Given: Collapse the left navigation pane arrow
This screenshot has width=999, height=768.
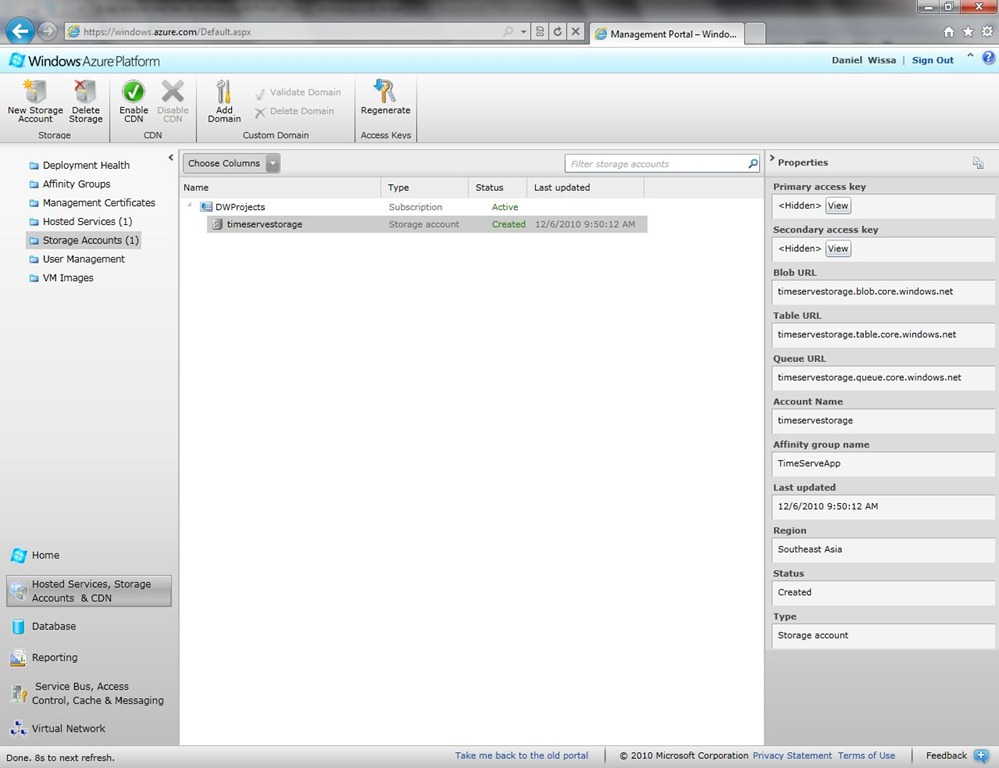Looking at the screenshot, I should click(x=171, y=158).
